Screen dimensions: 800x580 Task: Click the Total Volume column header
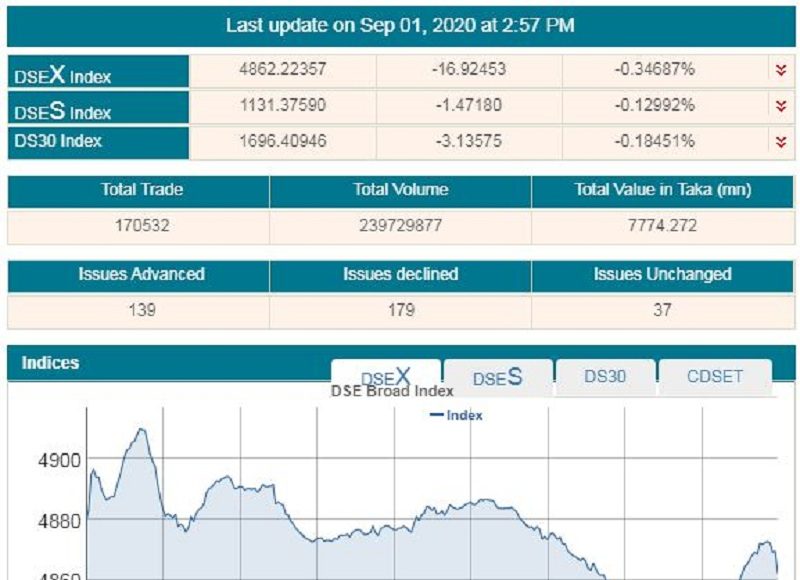tap(400, 190)
